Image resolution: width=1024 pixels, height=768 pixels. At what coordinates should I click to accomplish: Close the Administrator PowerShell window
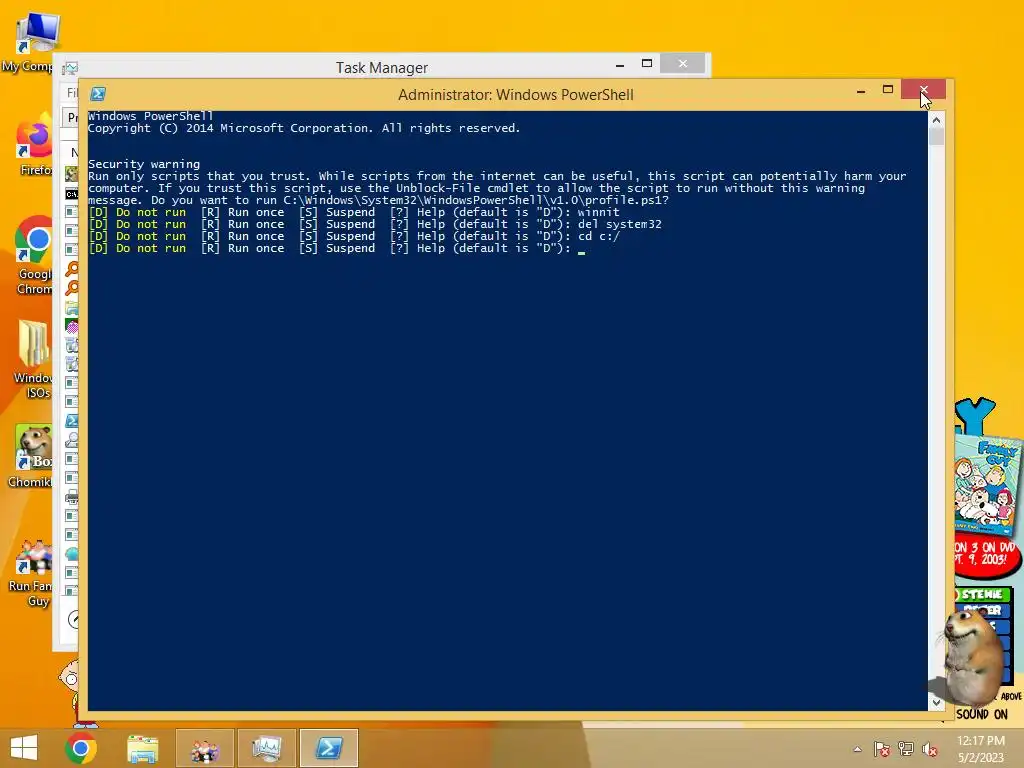[923, 89]
